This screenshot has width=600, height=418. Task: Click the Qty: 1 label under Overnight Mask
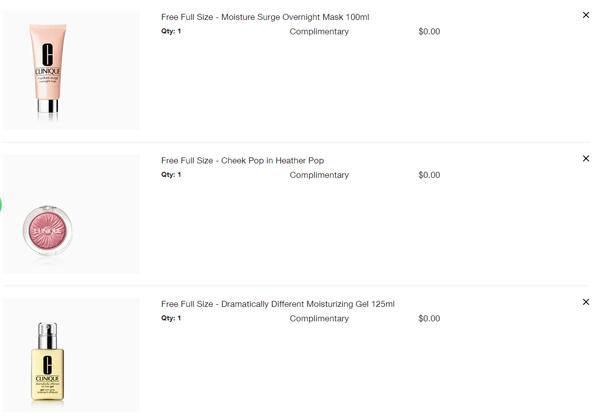click(171, 31)
